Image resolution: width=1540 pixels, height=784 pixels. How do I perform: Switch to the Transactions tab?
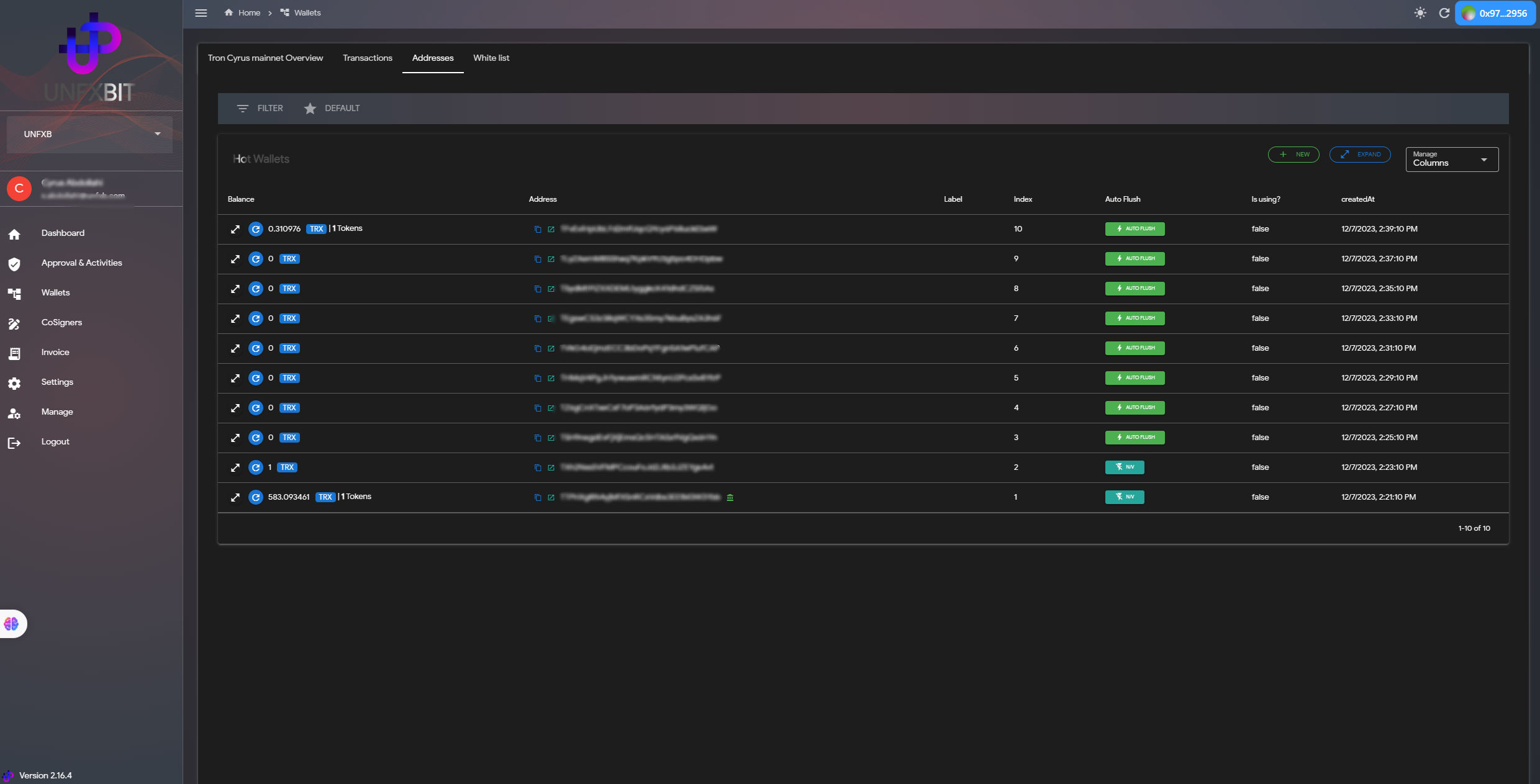(368, 58)
